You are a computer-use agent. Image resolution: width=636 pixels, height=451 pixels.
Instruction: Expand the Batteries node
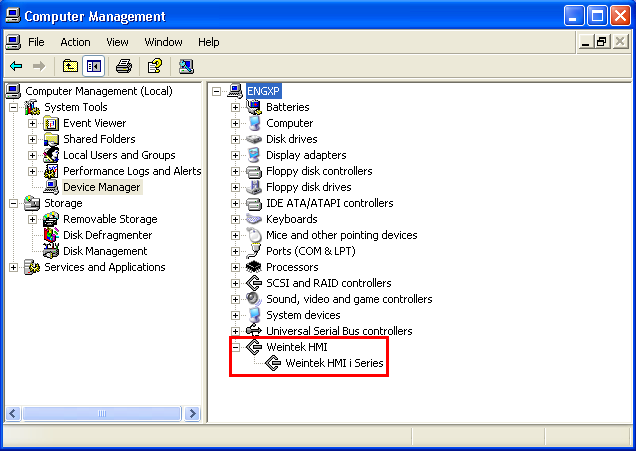click(x=235, y=107)
